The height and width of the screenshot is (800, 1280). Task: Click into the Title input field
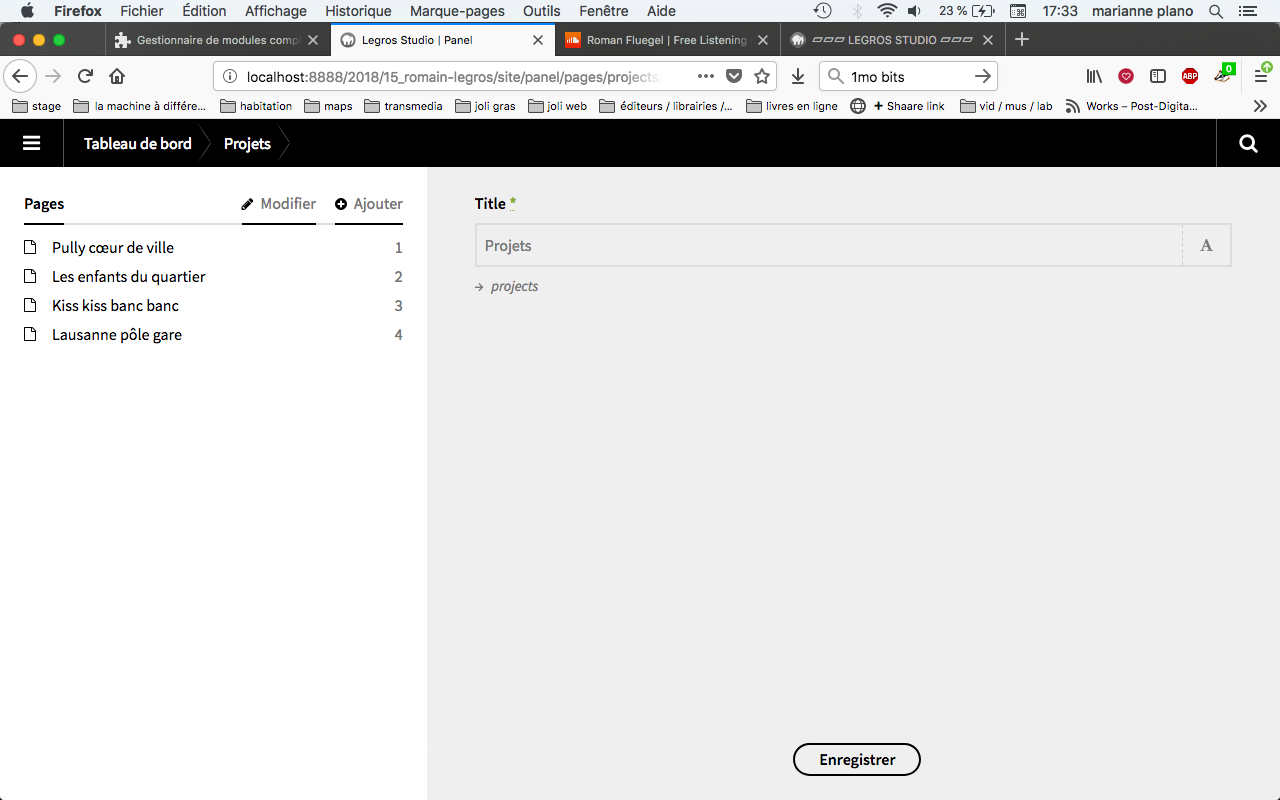pos(828,246)
